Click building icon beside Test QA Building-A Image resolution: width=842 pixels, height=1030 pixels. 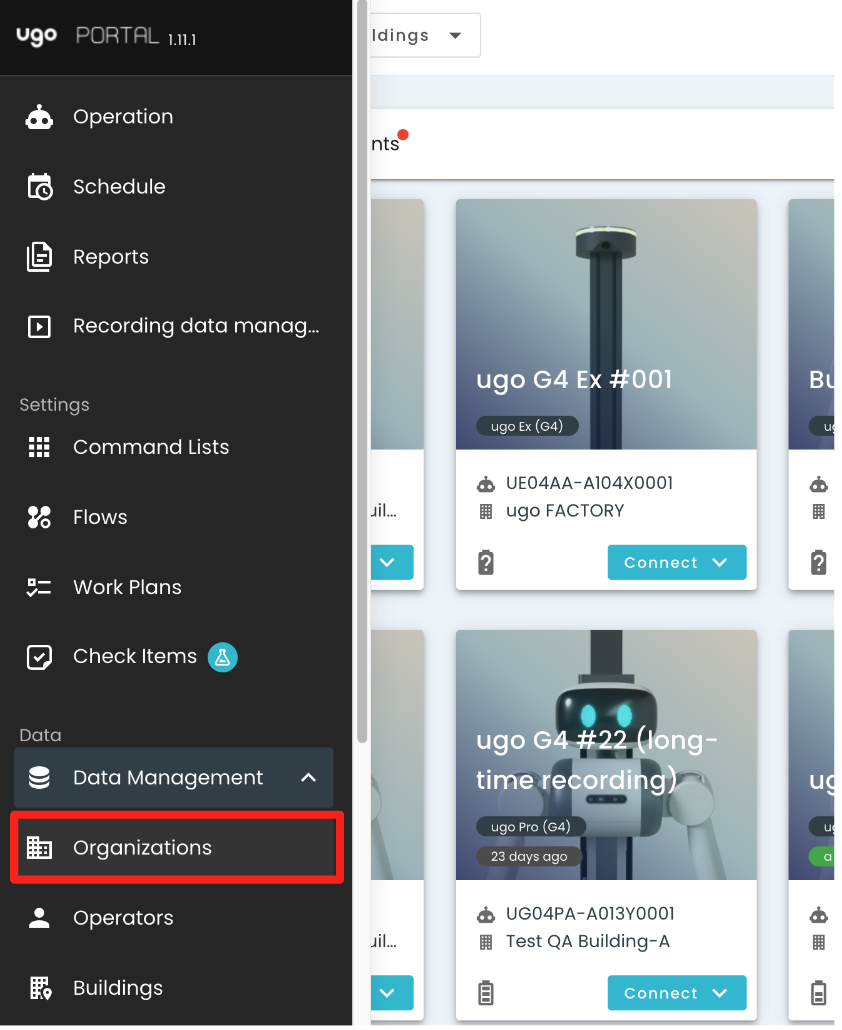pyautogui.click(x=486, y=943)
